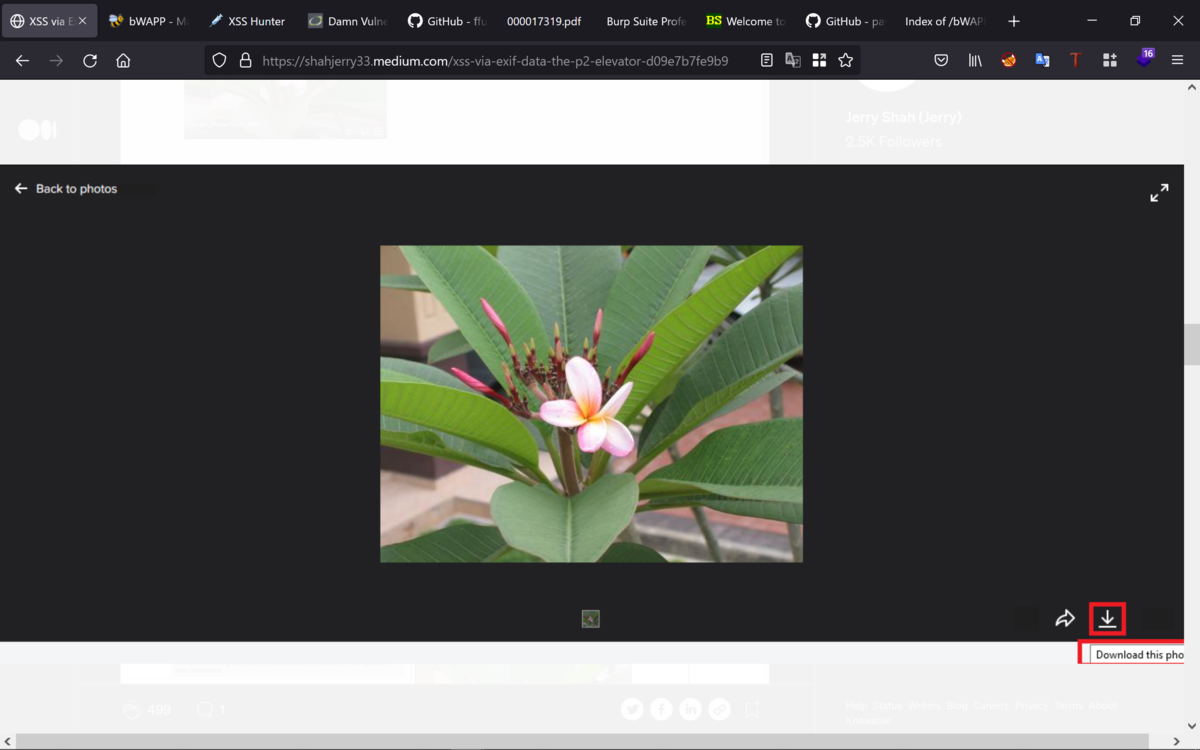The width and height of the screenshot is (1200, 750).
Task: Switch to the Index of /bWAPP tab
Action: pos(944,21)
